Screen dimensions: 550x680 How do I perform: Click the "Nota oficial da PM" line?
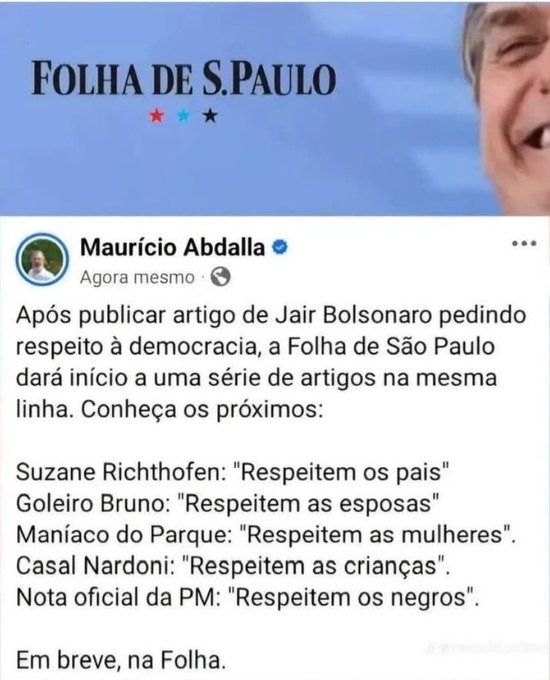(x=248, y=597)
